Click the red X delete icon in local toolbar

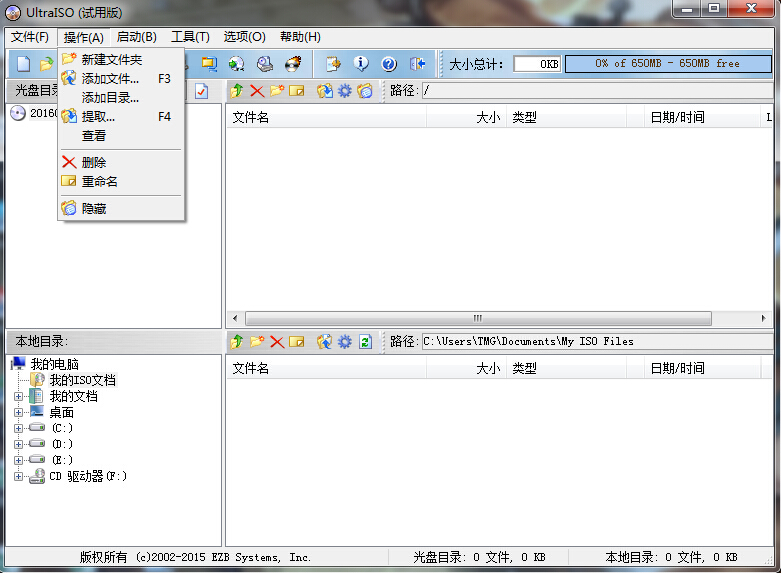click(x=277, y=342)
